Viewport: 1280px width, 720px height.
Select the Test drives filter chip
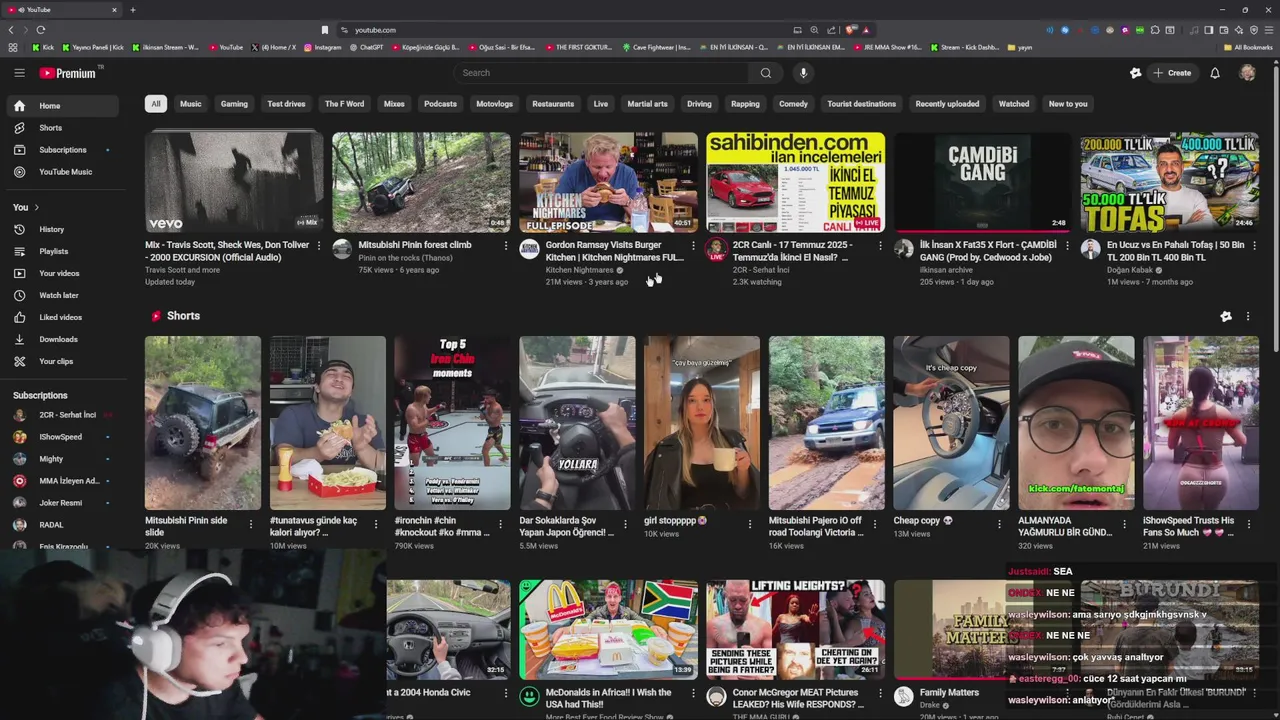coord(286,104)
